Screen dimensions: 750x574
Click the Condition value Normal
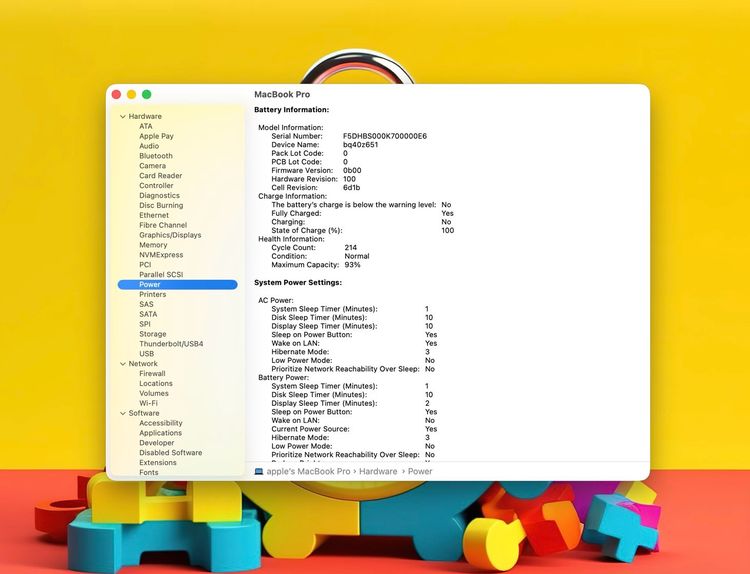357,256
